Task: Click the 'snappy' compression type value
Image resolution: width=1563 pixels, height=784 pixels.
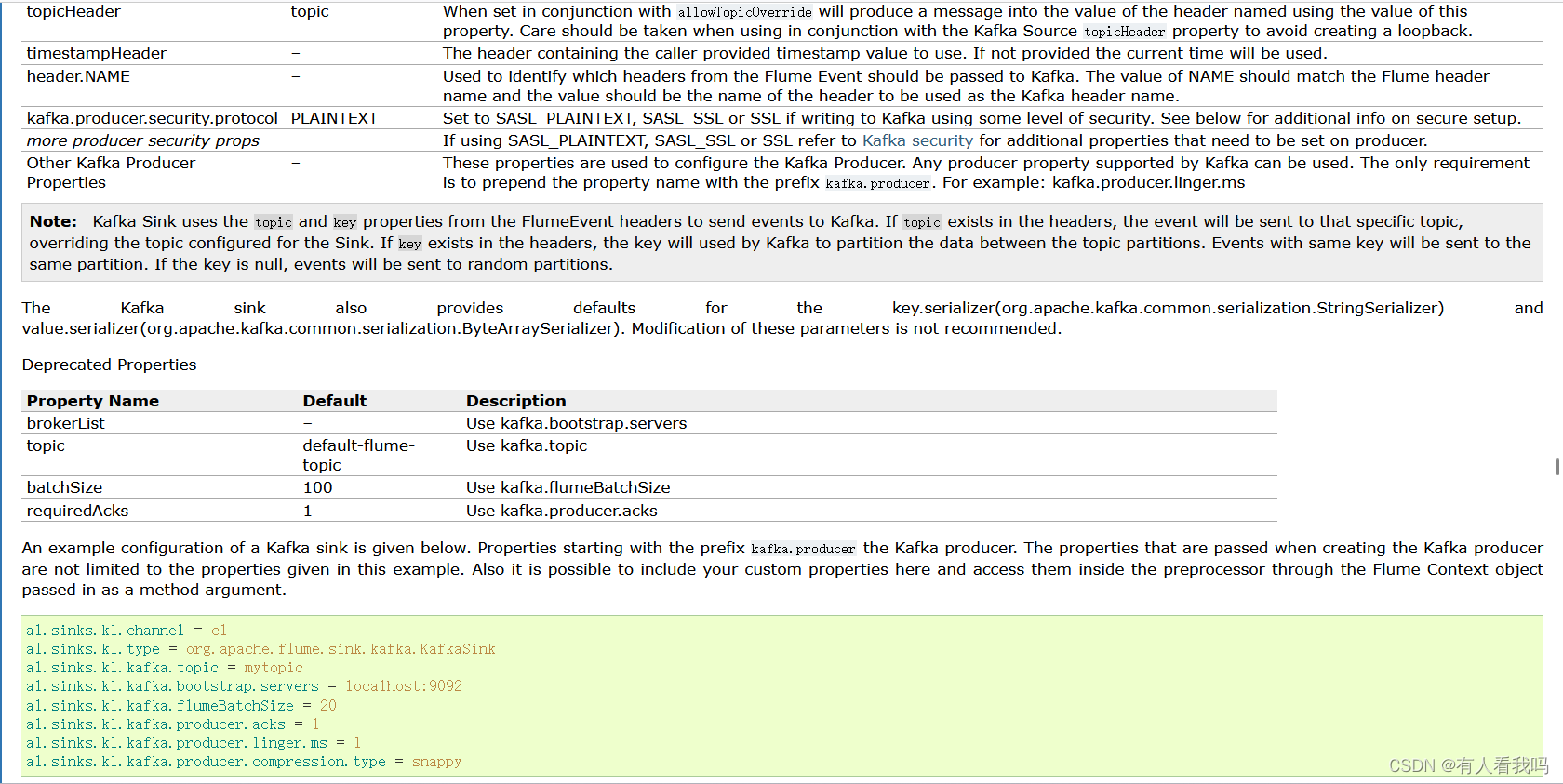Action: click(x=436, y=762)
